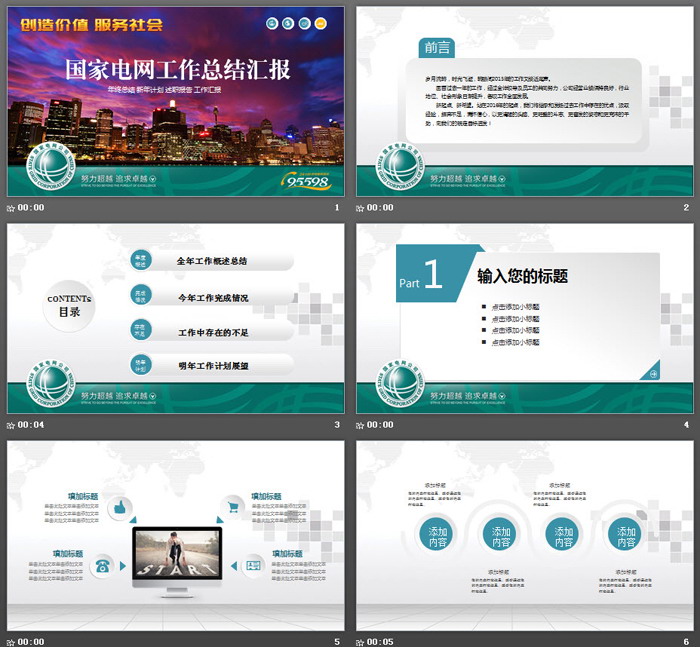Click the transition star icon under slide 4
700x647 pixels.
coord(361,425)
